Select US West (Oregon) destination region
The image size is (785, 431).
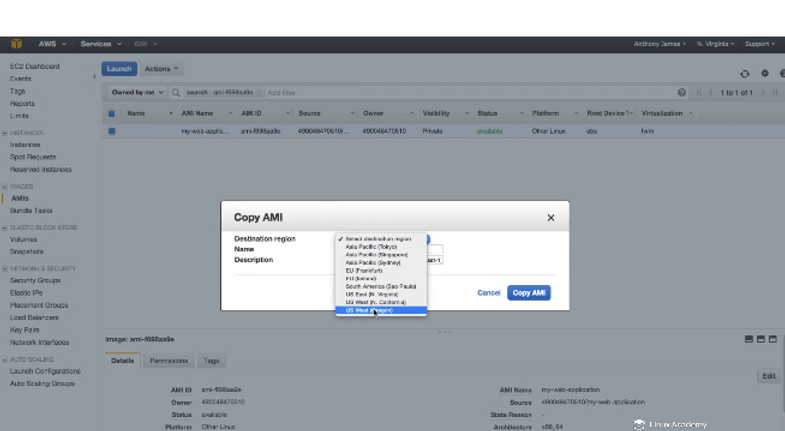[380, 310]
